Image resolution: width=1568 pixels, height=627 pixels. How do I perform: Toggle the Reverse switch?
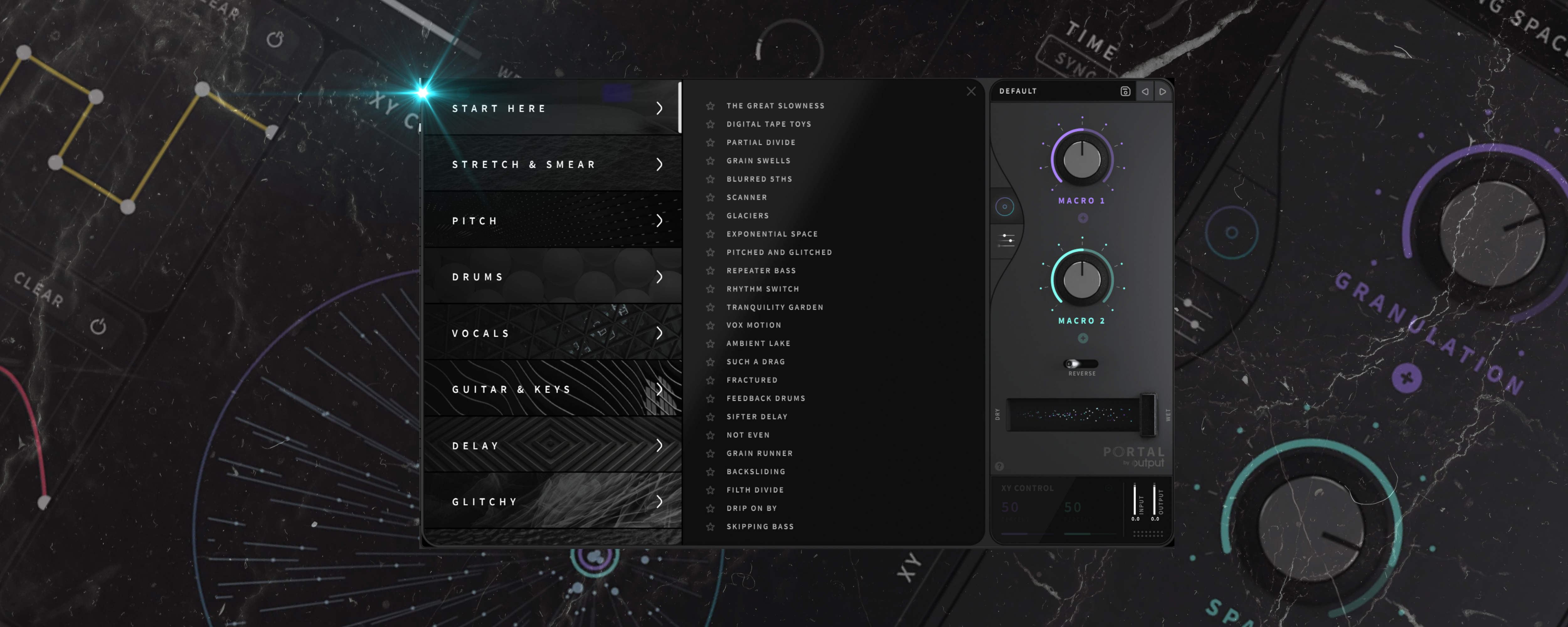1080,363
